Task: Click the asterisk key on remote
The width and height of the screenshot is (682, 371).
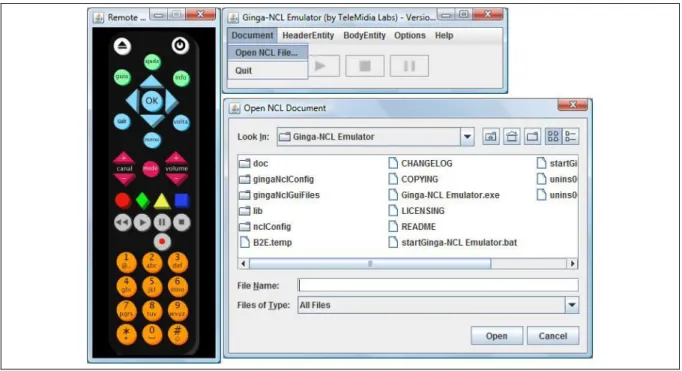Action: pos(127,334)
